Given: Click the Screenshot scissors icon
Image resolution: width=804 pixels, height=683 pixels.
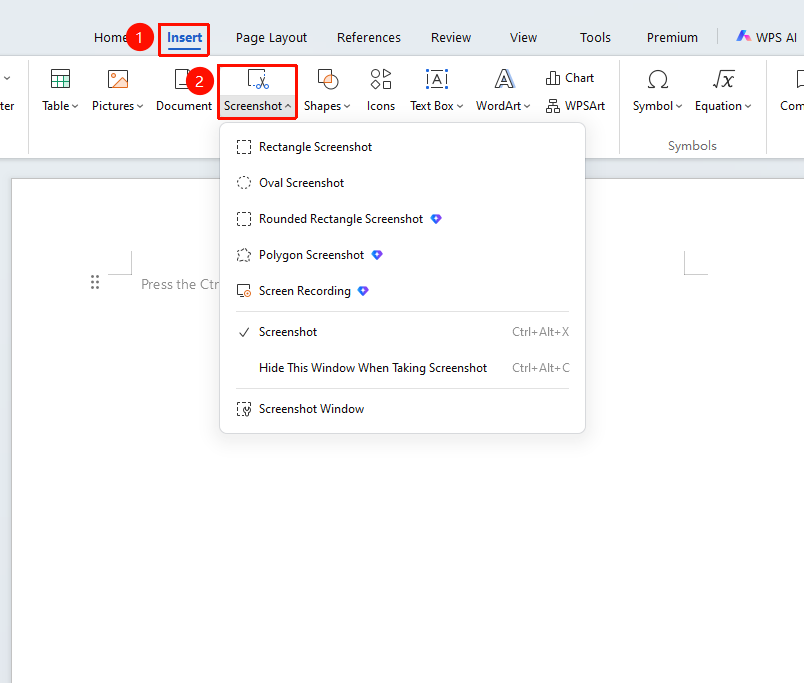Looking at the screenshot, I should pos(257,79).
